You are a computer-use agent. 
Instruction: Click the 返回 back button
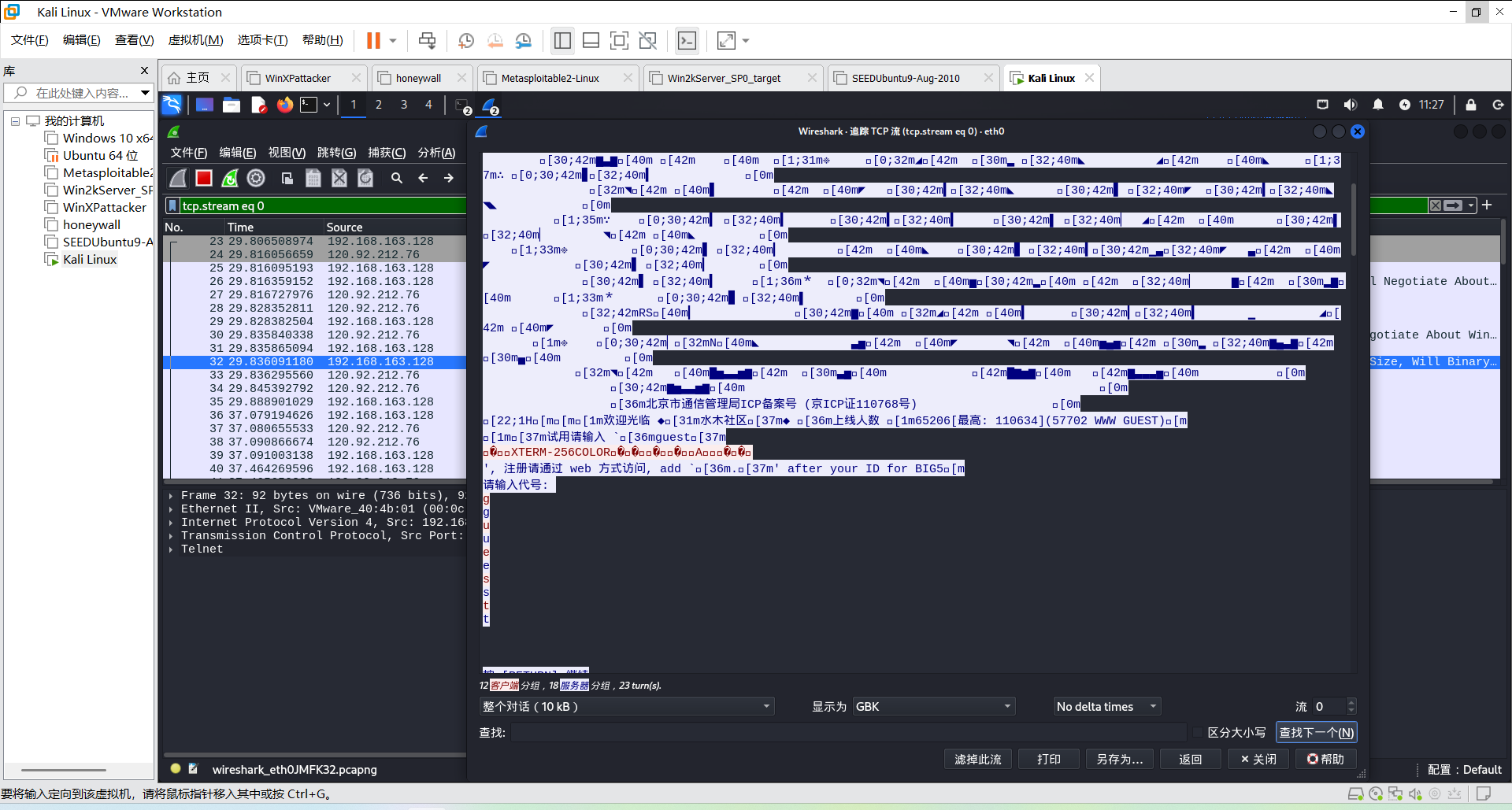(x=1191, y=760)
